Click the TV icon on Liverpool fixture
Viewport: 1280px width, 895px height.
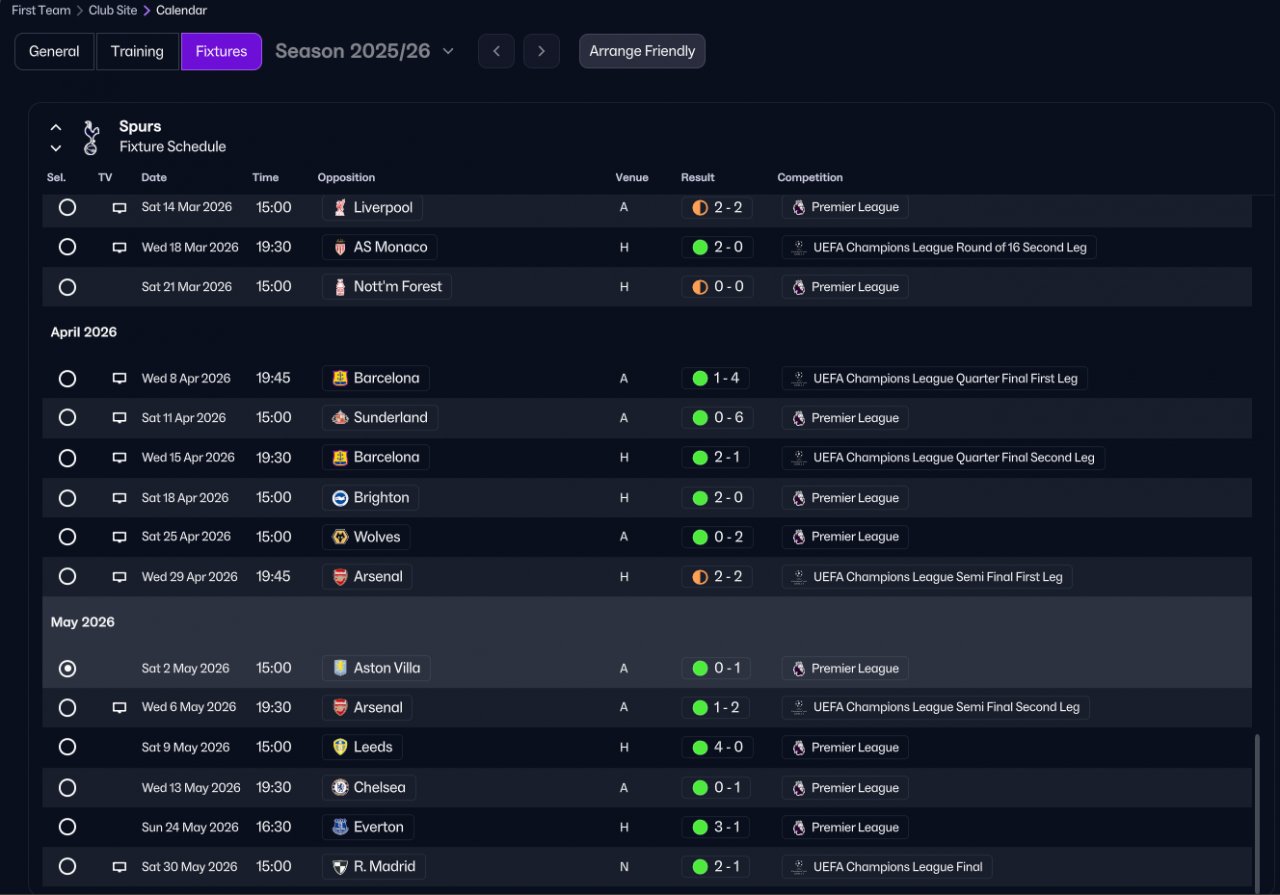[x=119, y=208]
